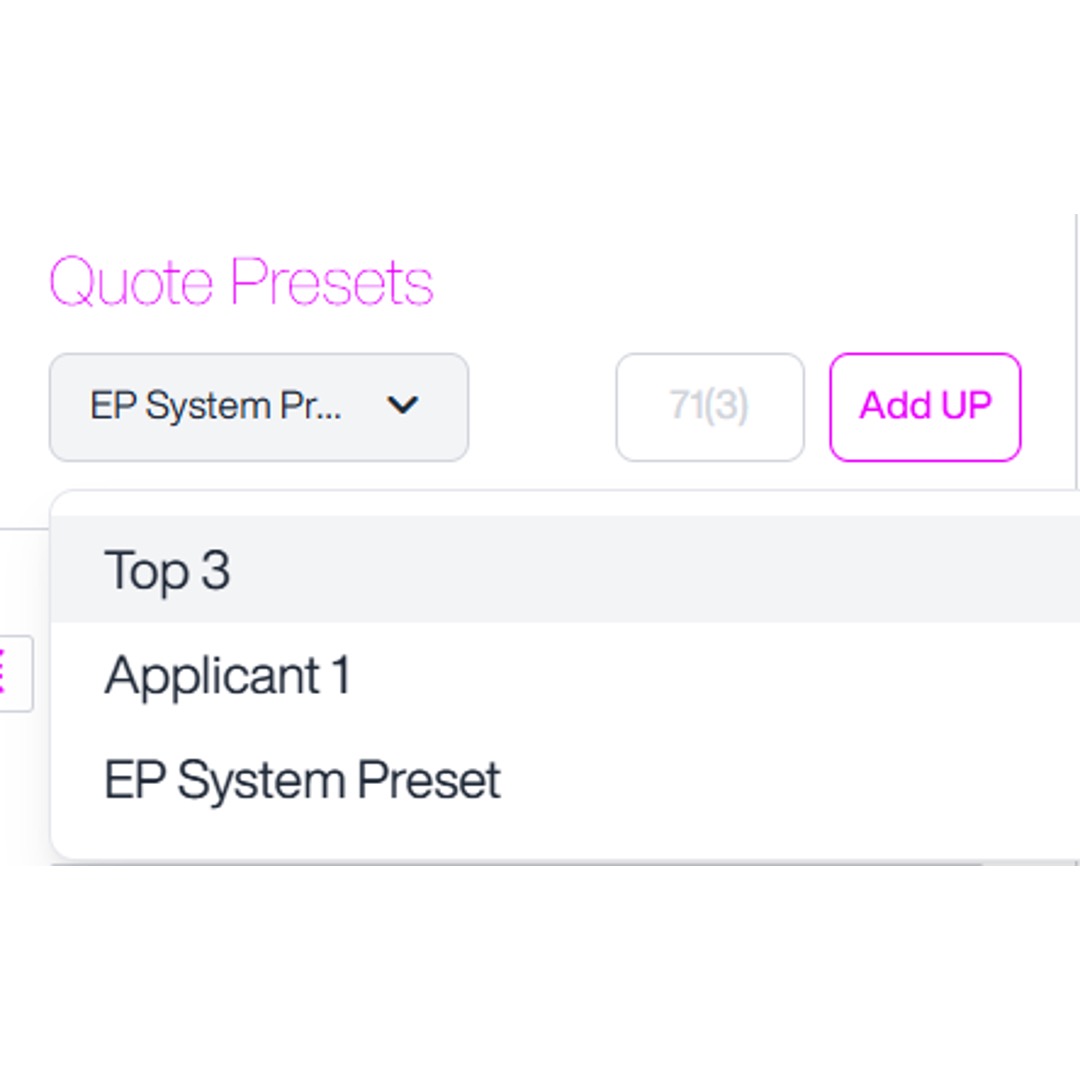1080x1080 pixels.
Task: Open the EP System Pr... dropdown
Action: (x=258, y=407)
